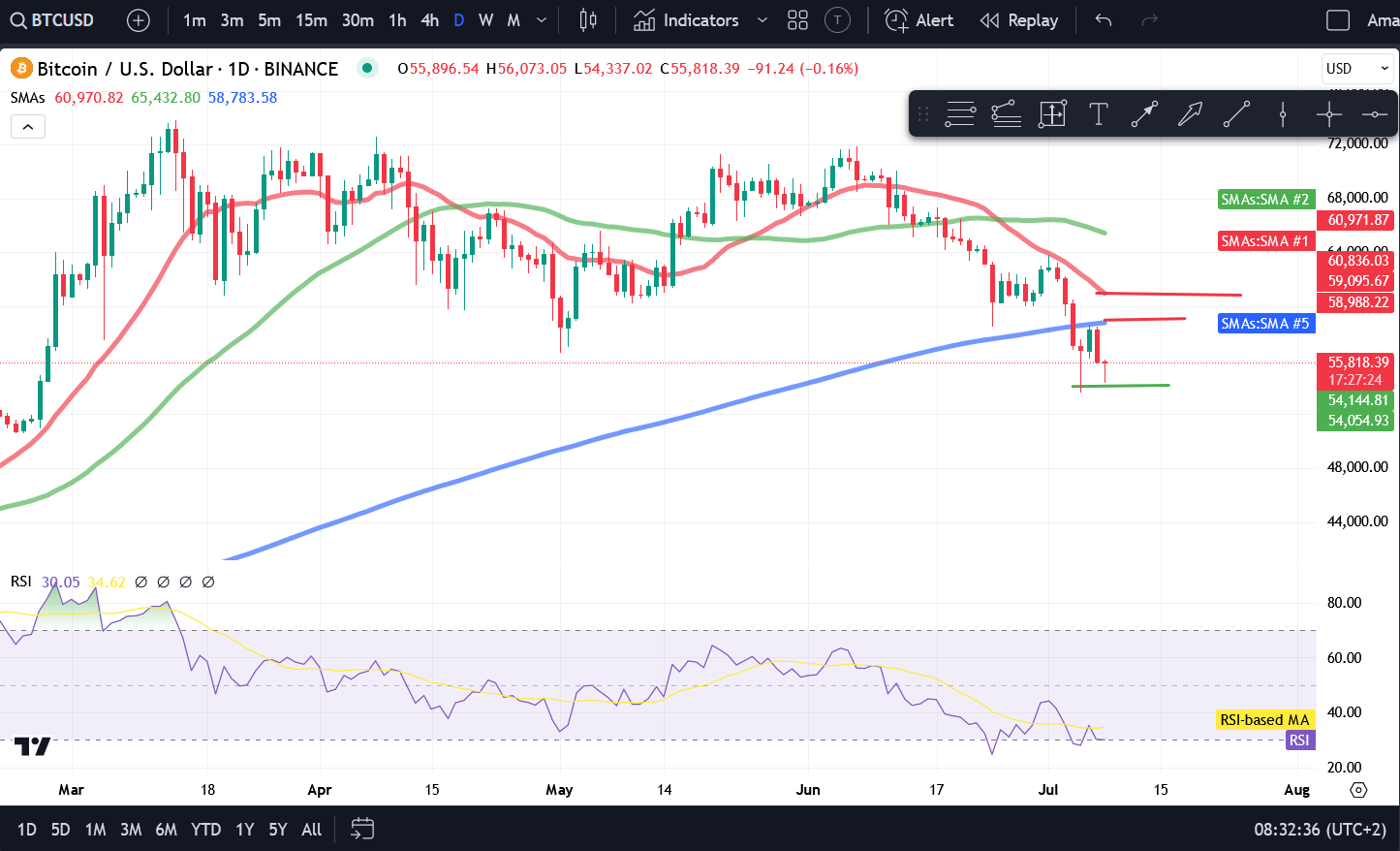Select the green horizontal support line drawing
The image size is (1400, 851).
pyautogui.click(x=1121, y=386)
